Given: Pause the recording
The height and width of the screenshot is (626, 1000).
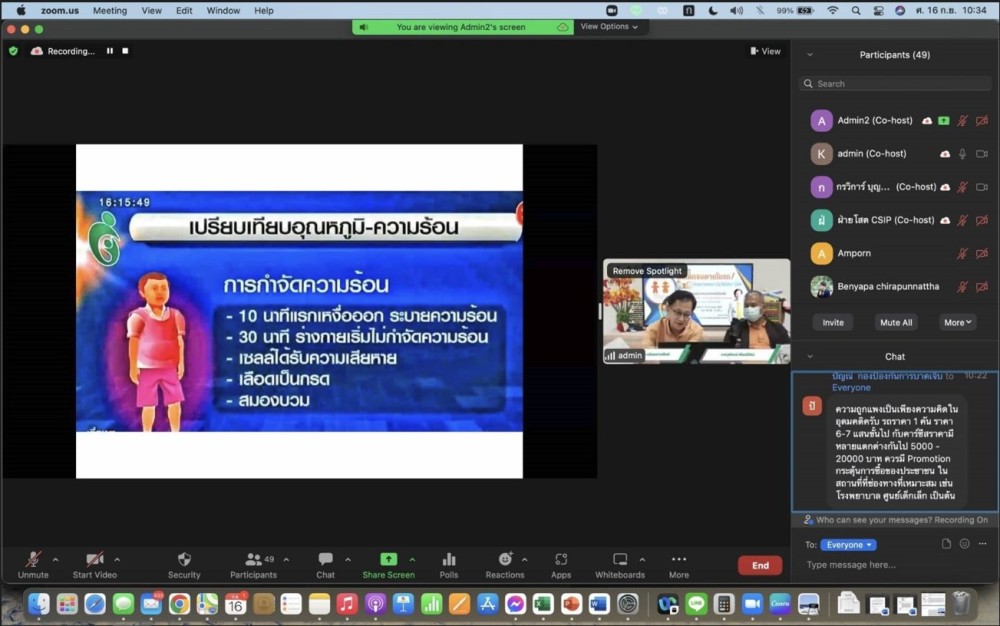Looking at the screenshot, I should pyautogui.click(x=110, y=51).
